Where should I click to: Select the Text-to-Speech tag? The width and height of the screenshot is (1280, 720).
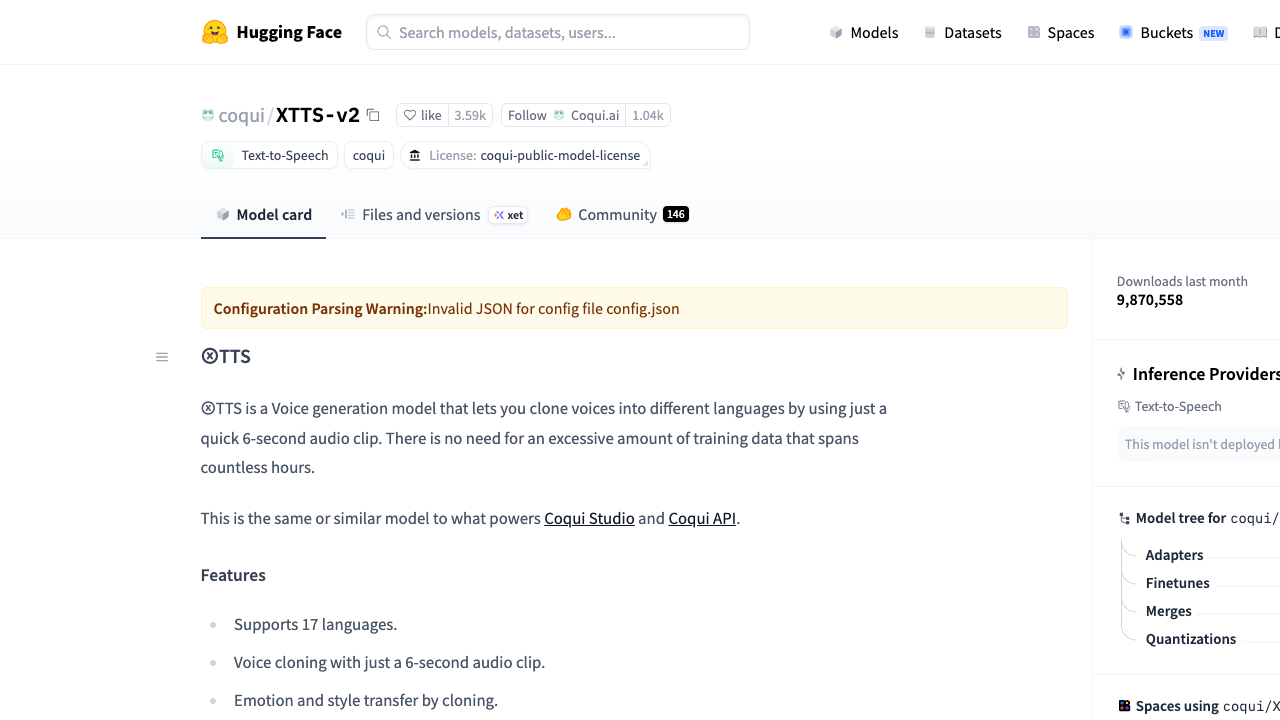click(270, 155)
